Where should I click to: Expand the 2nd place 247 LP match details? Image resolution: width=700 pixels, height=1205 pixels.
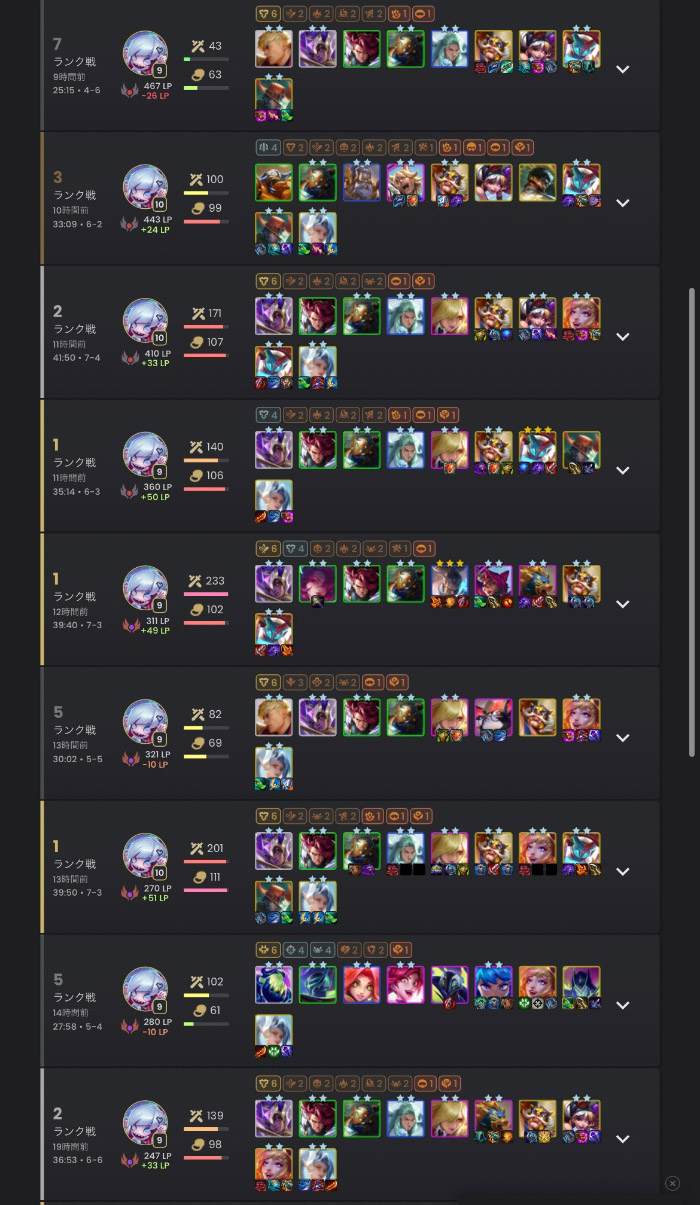point(623,1138)
